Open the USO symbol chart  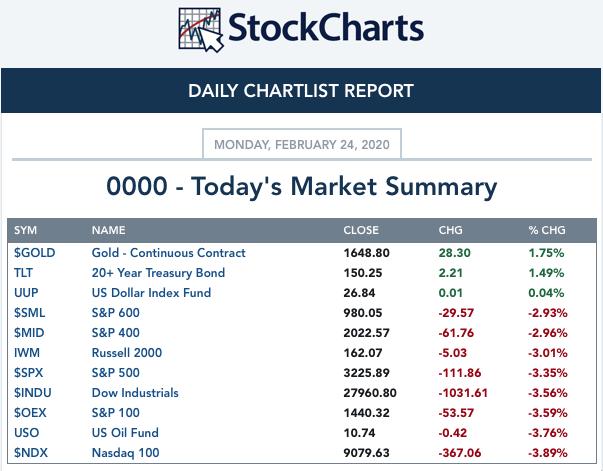(27, 433)
